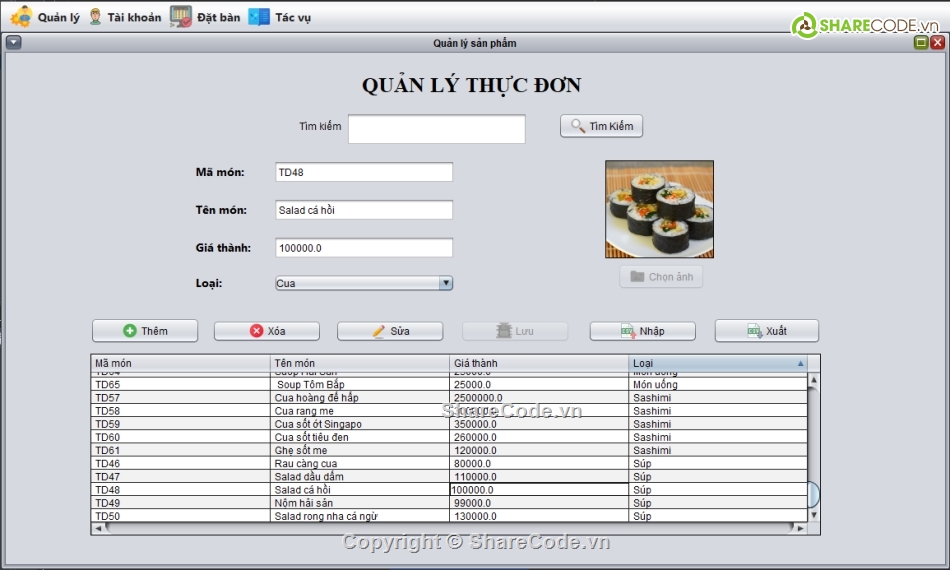Open the Loại combo box

point(364,283)
